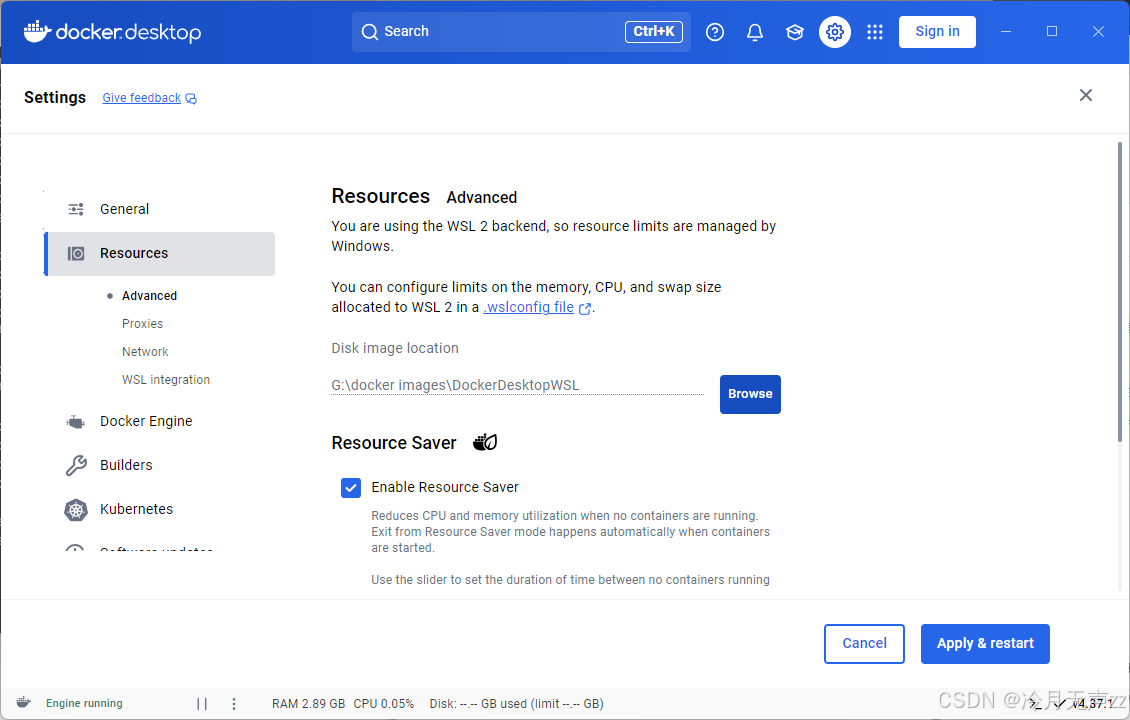Click the CPU 0.05% status readout

(383, 704)
